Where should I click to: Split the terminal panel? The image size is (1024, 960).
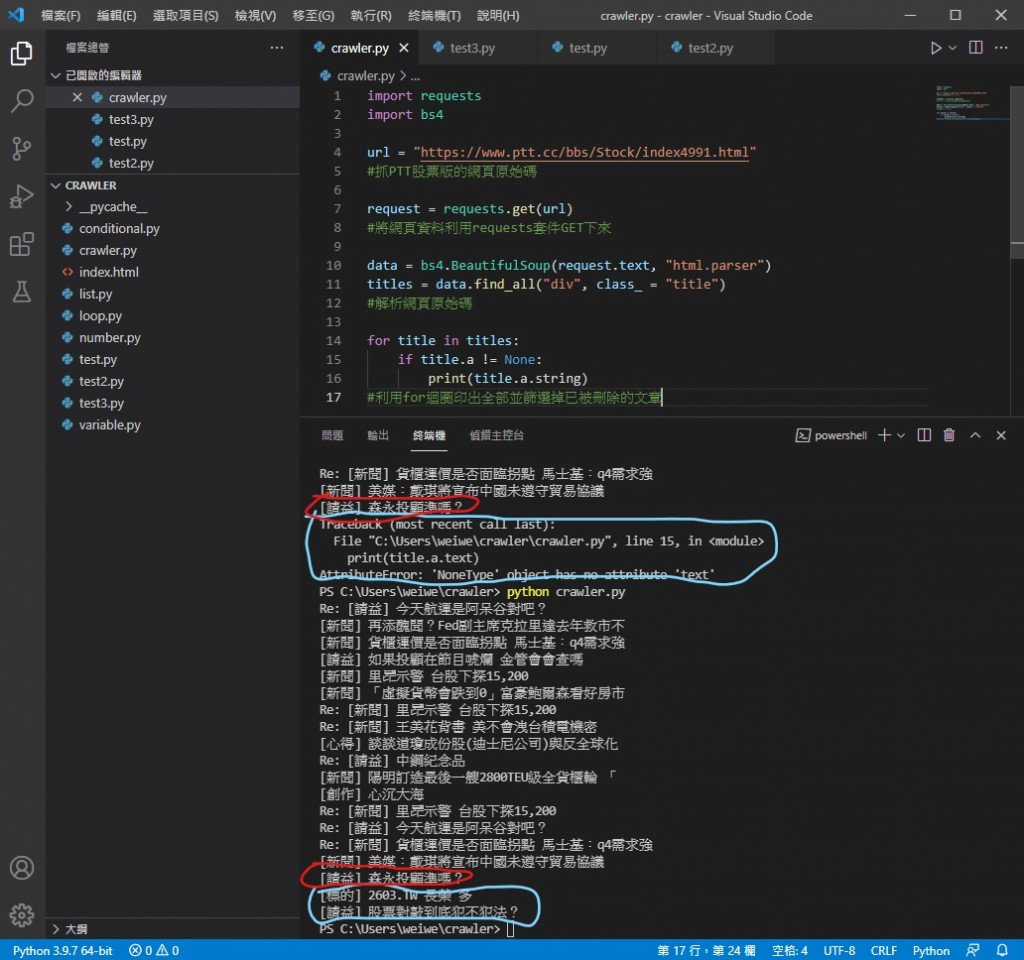924,435
